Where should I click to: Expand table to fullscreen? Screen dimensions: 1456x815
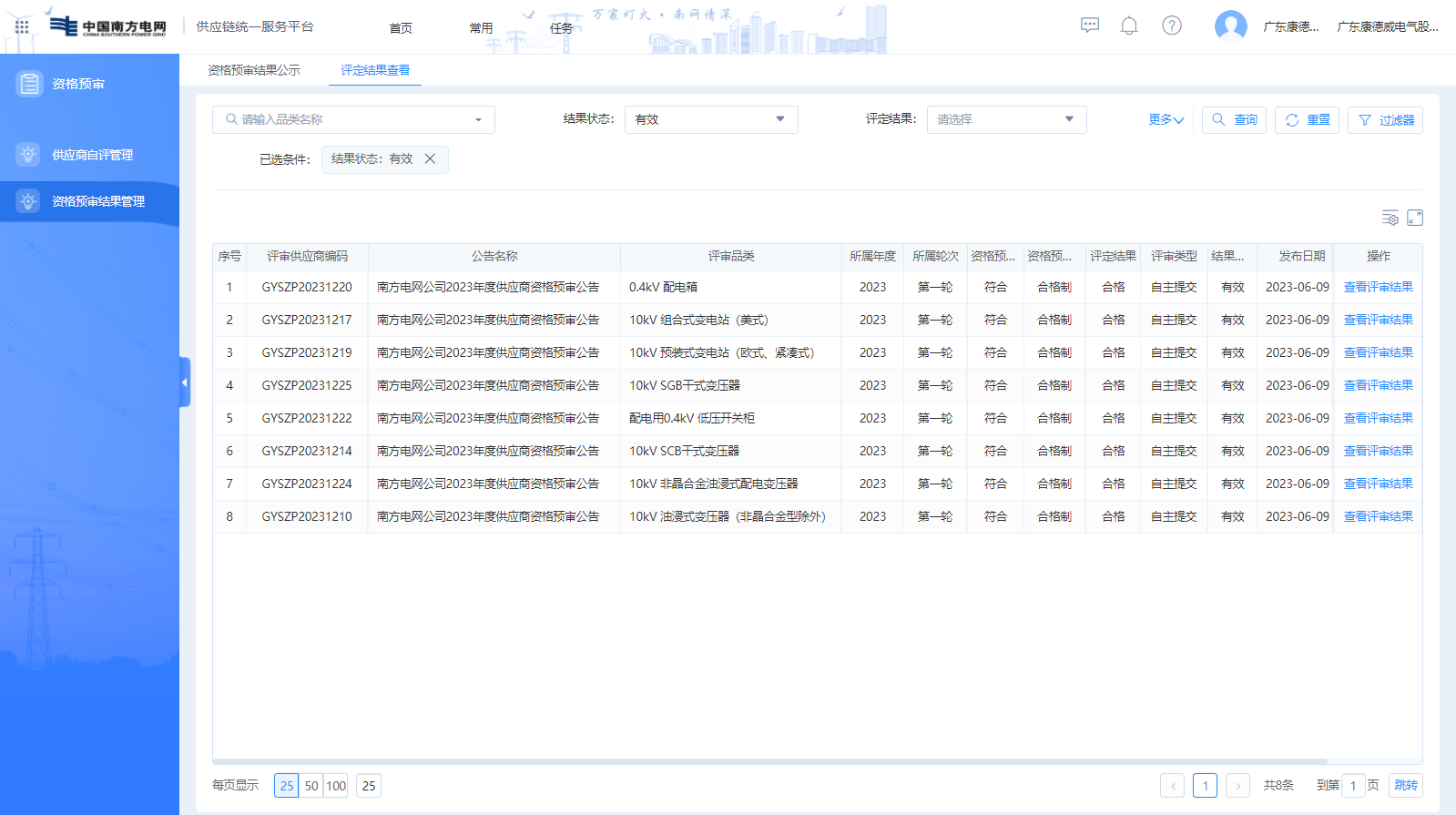(x=1415, y=218)
